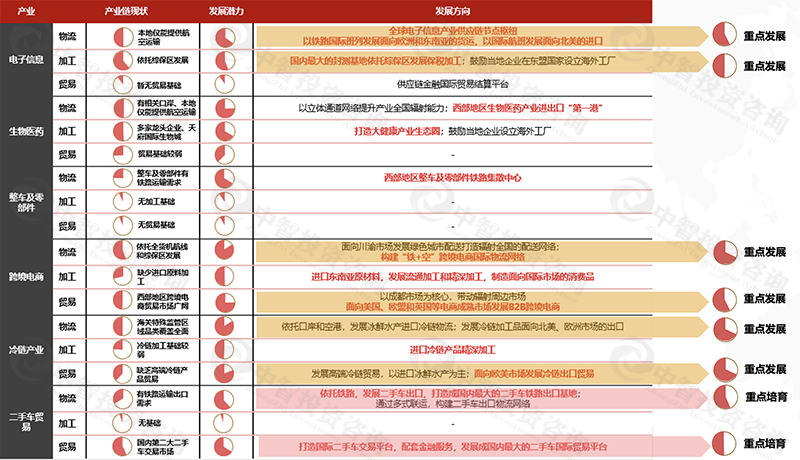Select the 生物医药 industry cell

(x=26, y=132)
